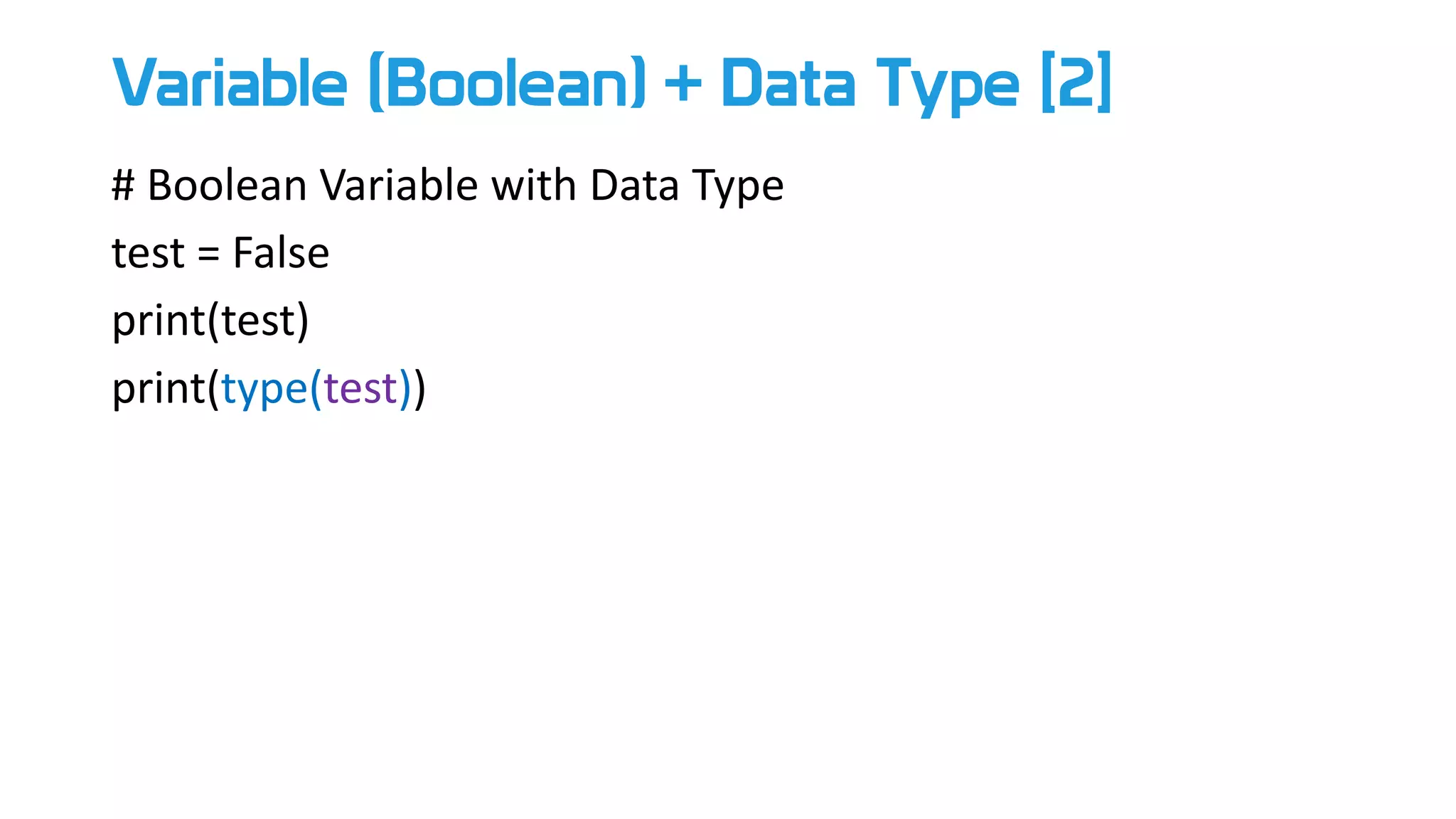The width and height of the screenshot is (1456, 819).
Task: Click the 'Data Type' words in the title
Action: 869,86
